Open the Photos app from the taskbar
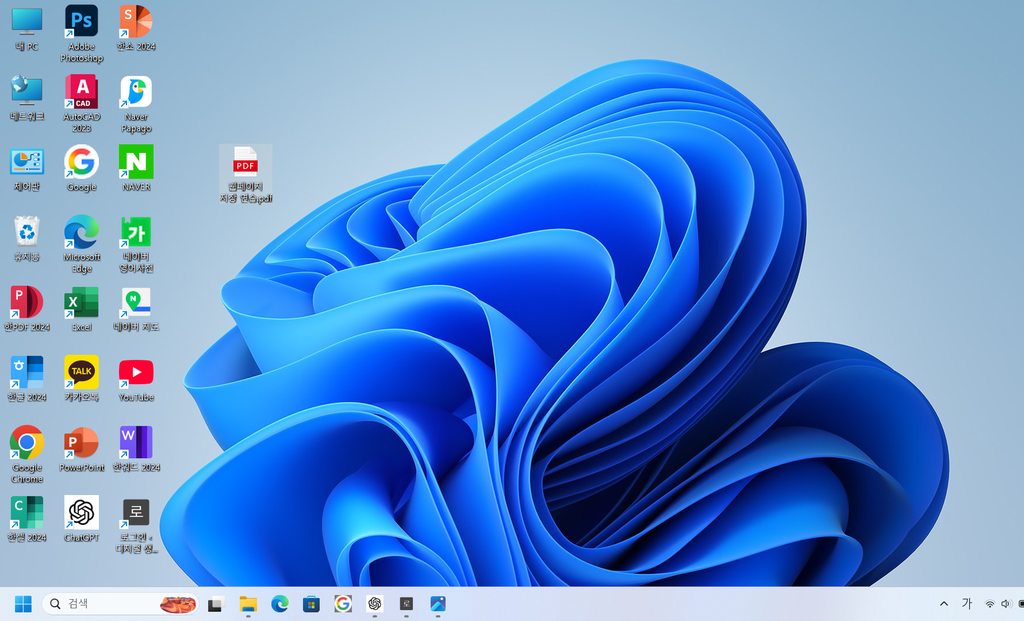1024x621 pixels. pos(438,604)
